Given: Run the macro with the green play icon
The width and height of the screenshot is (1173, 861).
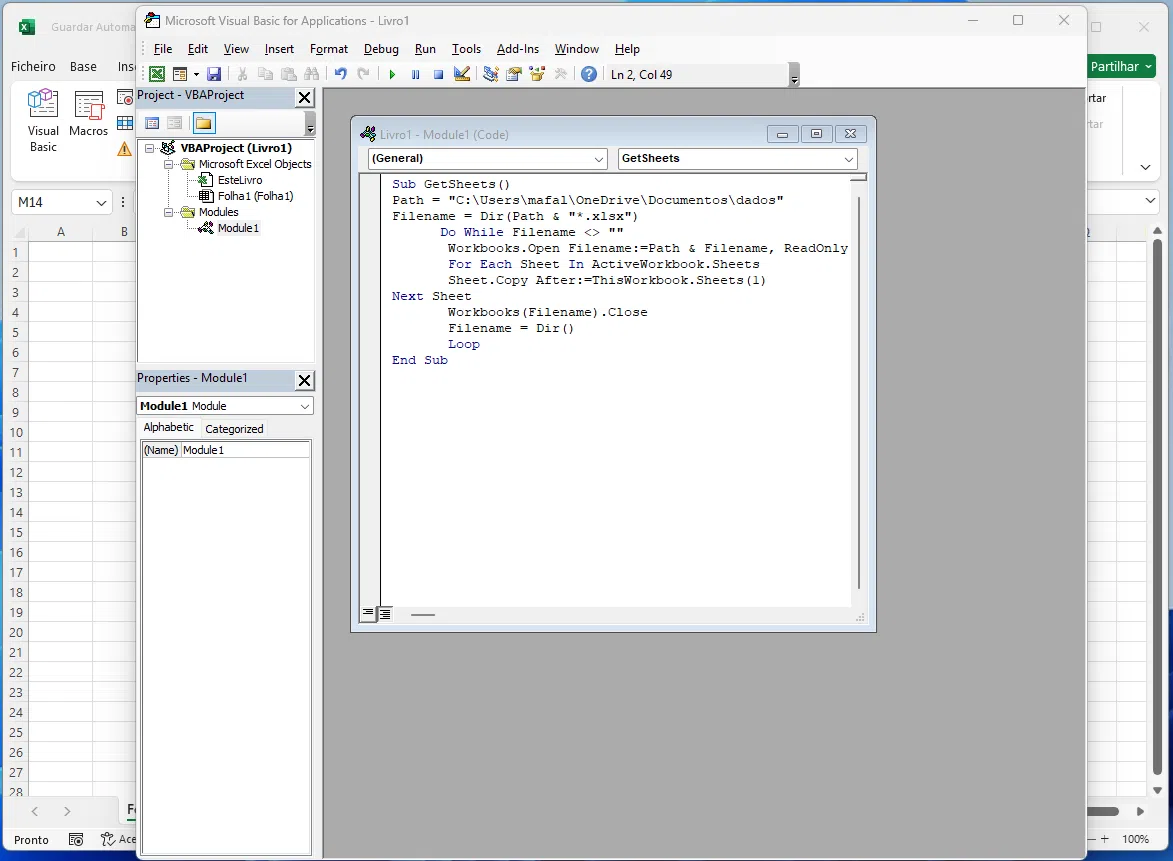Looking at the screenshot, I should click(392, 74).
